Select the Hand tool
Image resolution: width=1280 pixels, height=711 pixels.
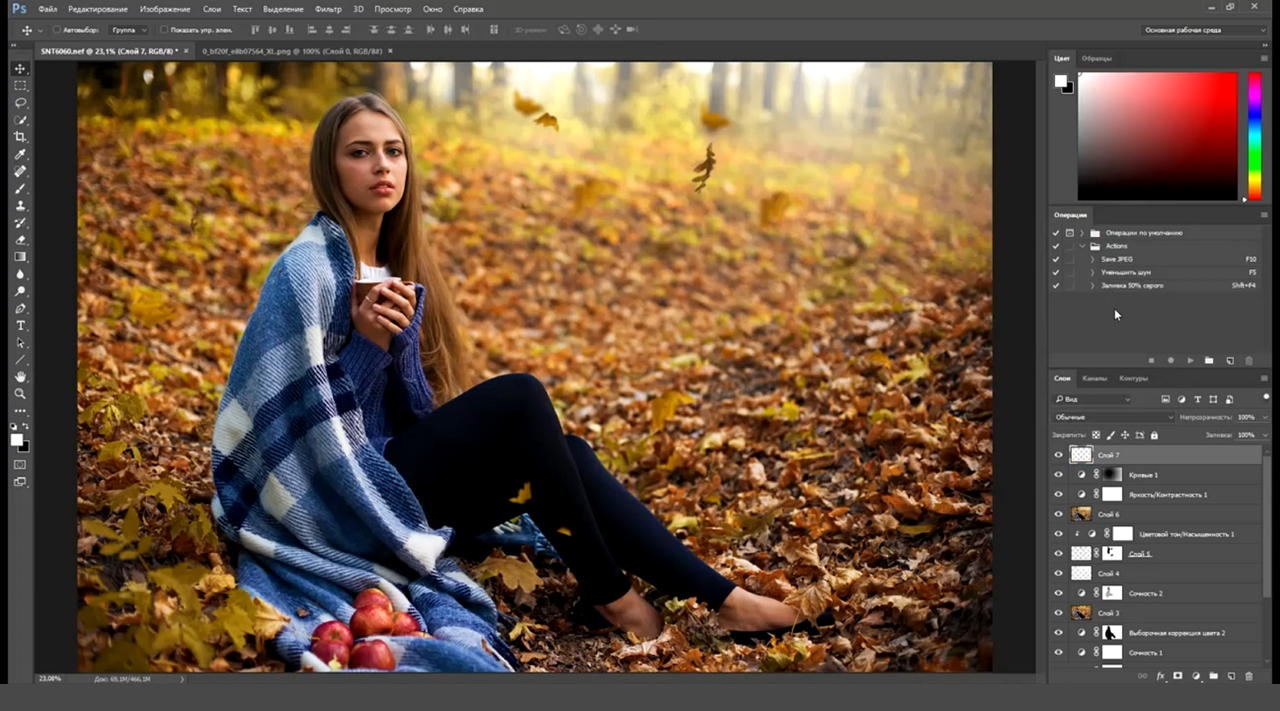(x=20, y=377)
